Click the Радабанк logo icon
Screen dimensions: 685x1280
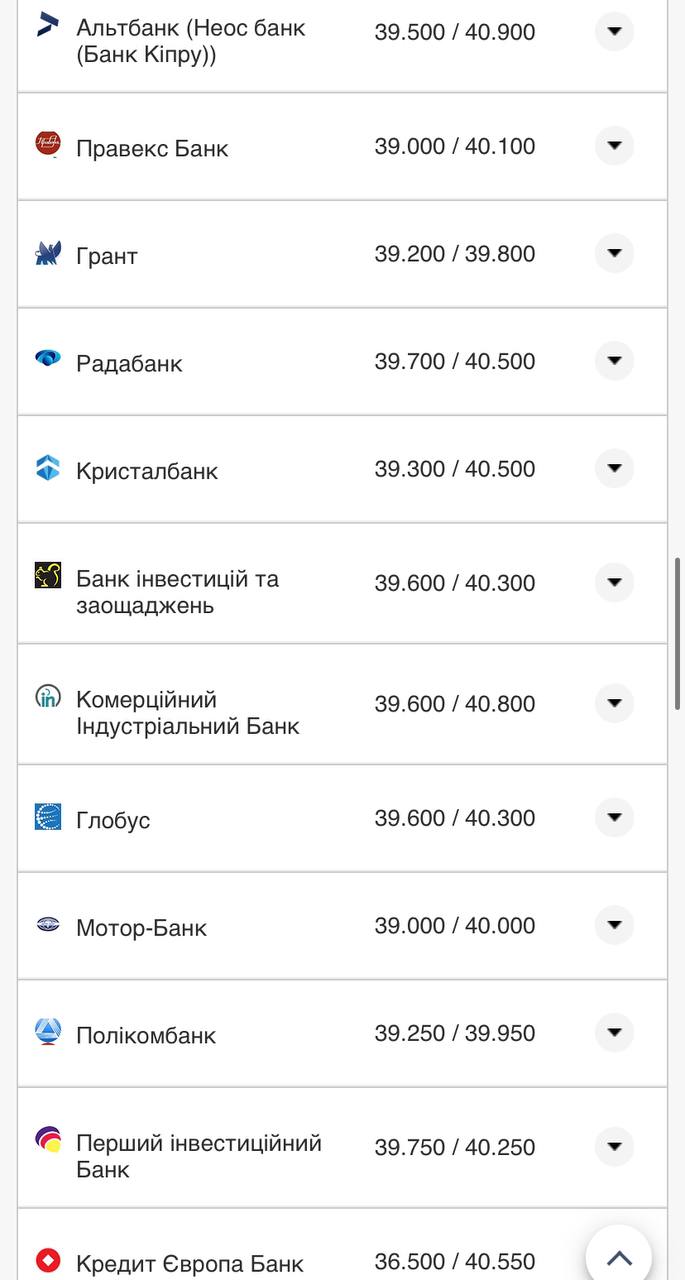point(47,358)
